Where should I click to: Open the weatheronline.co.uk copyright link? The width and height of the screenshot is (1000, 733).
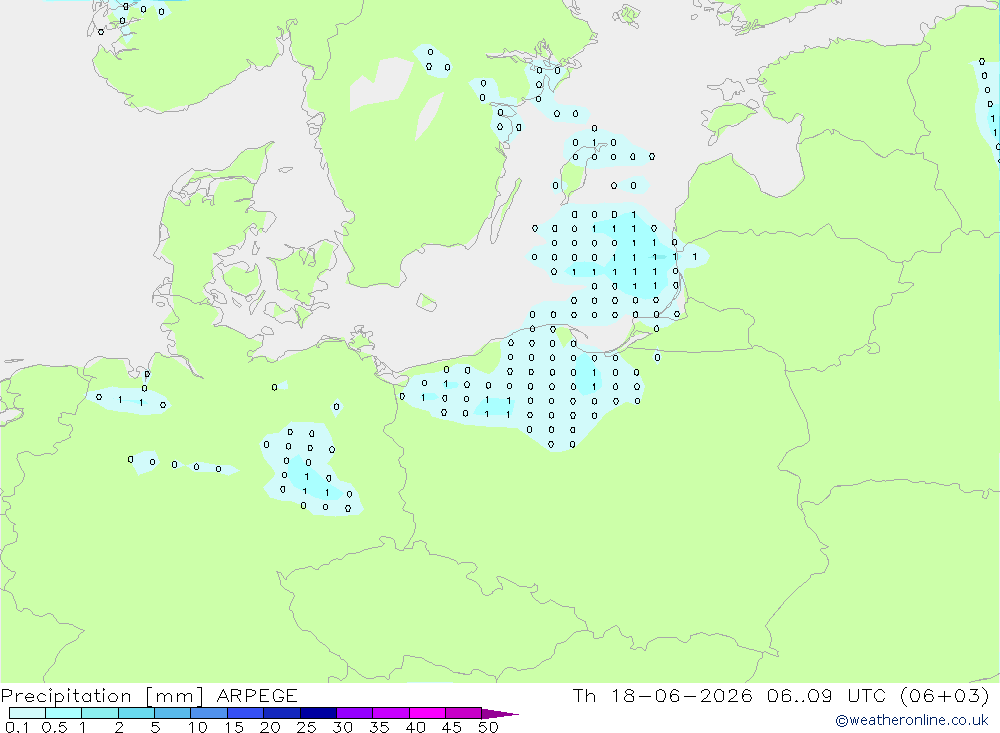tap(912, 720)
